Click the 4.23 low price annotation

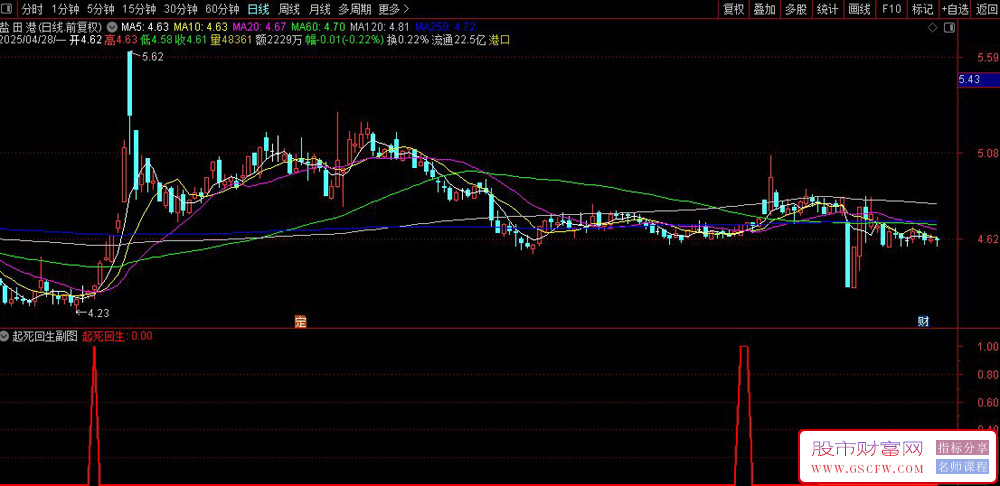[98, 313]
